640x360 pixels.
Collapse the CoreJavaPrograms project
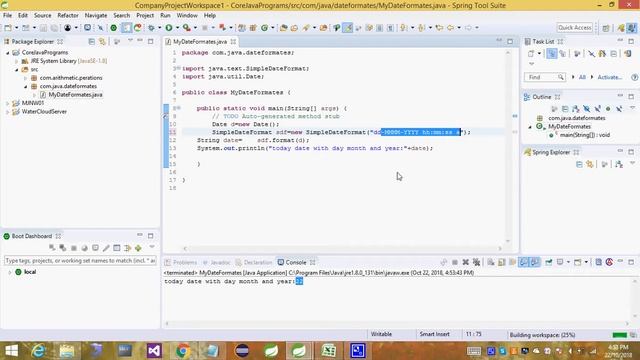pyautogui.click(x=8, y=53)
